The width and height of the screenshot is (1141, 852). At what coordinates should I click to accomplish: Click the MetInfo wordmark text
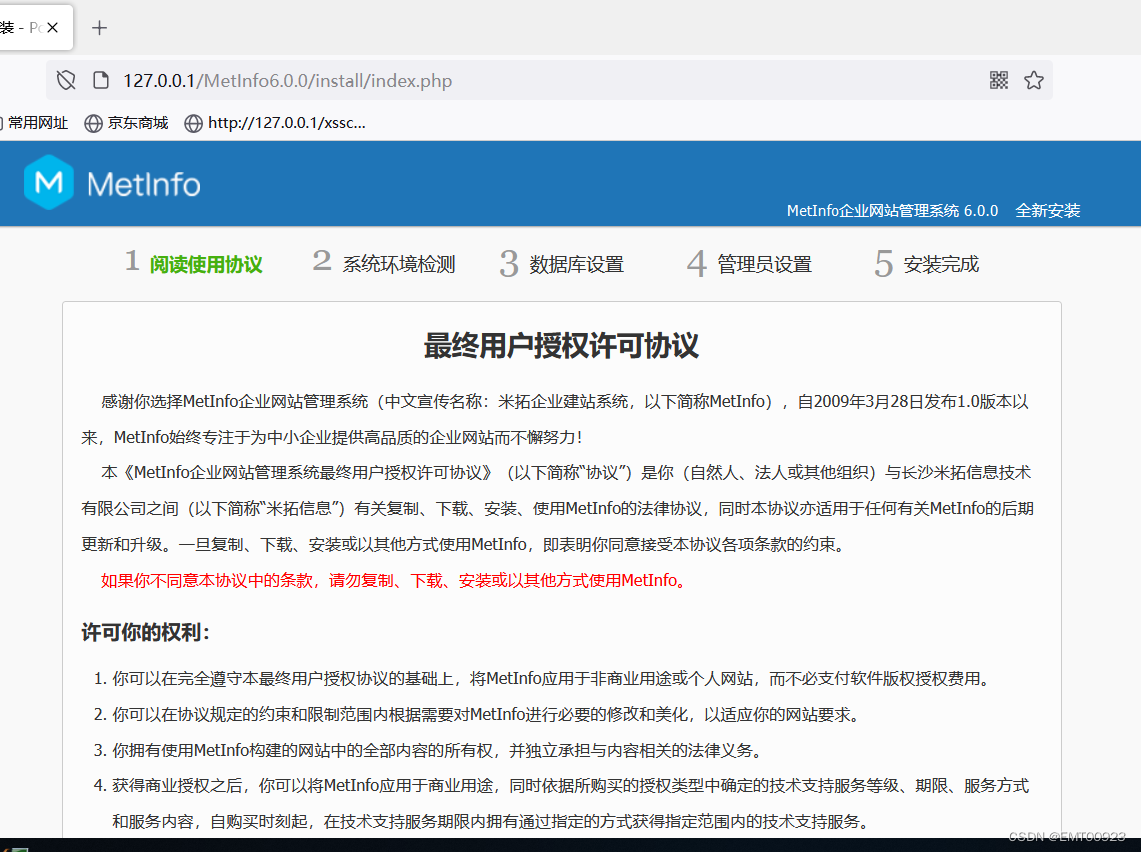(x=143, y=185)
